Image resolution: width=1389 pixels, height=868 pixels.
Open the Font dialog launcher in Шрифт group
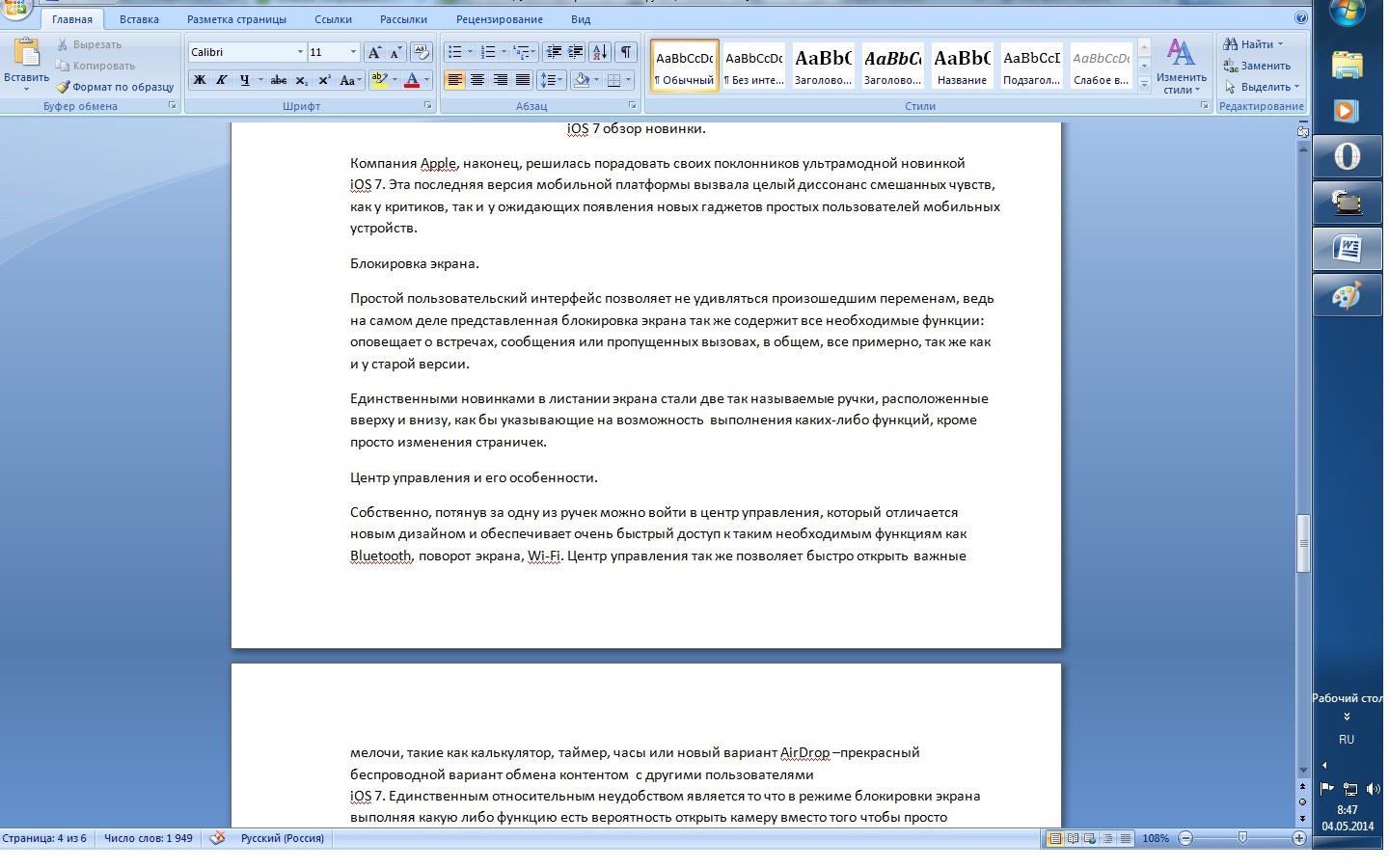(x=427, y=106)
